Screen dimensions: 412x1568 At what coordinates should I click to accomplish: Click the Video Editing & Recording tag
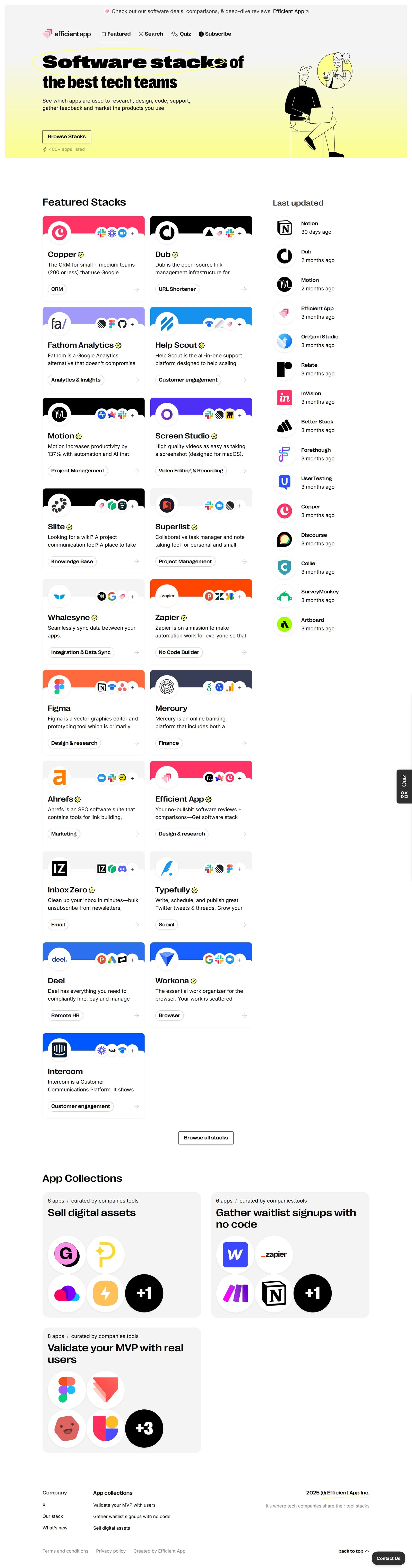click(191, 471)
